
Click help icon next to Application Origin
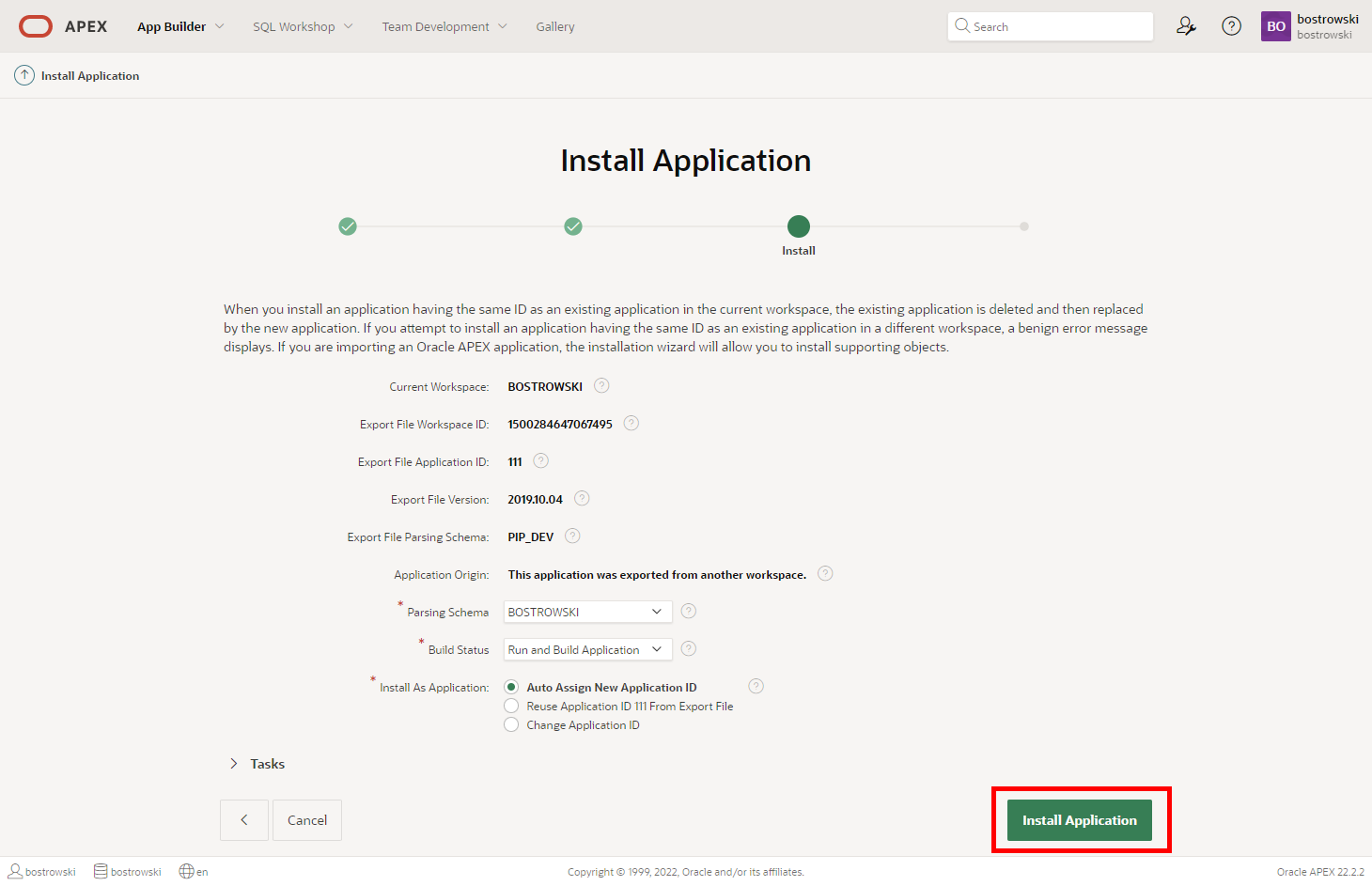pyautogui.click(x=825, y=574)
